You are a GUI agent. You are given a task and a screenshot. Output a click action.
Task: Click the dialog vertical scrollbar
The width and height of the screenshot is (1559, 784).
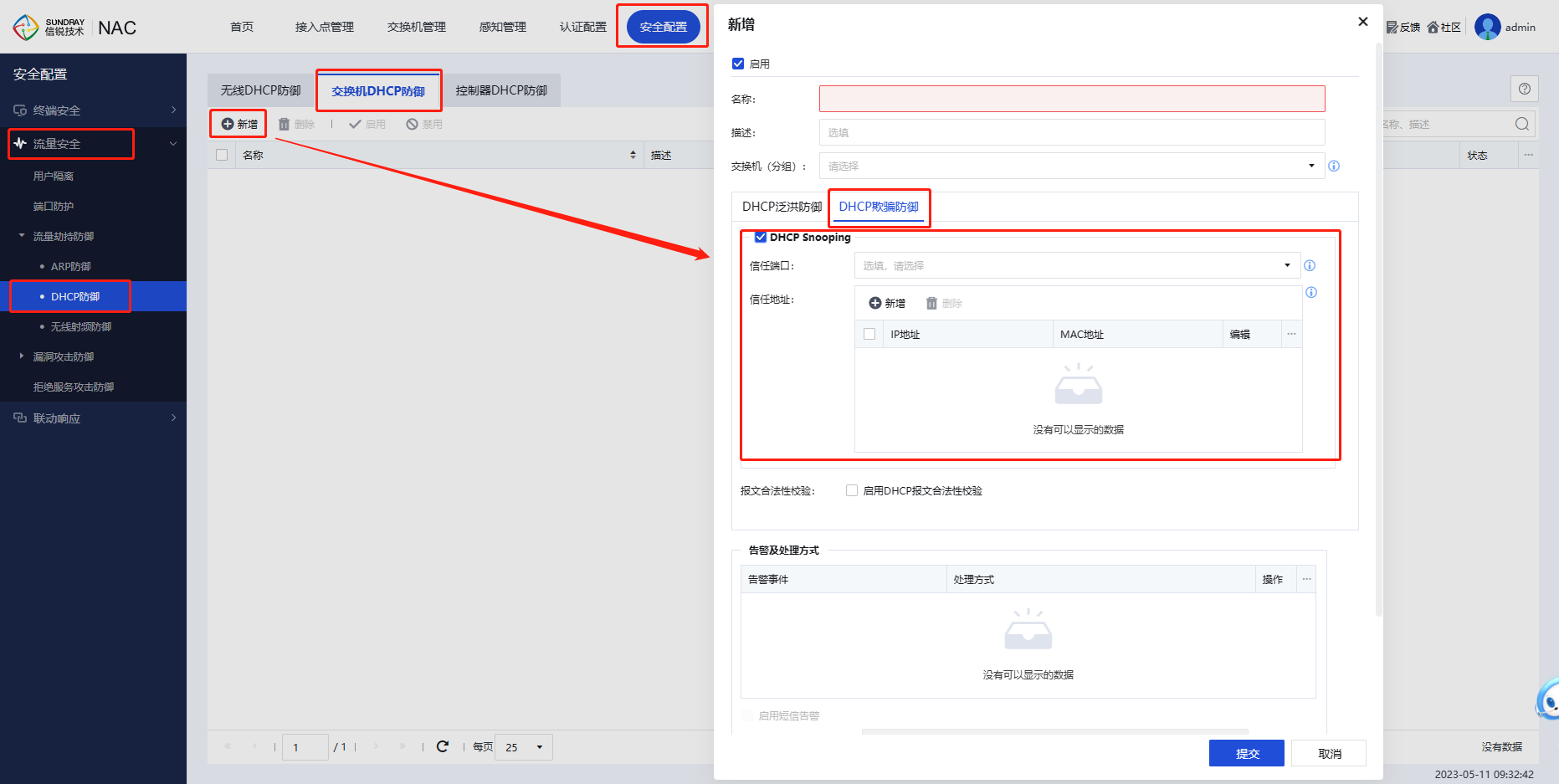click(x=1379, y=331)
